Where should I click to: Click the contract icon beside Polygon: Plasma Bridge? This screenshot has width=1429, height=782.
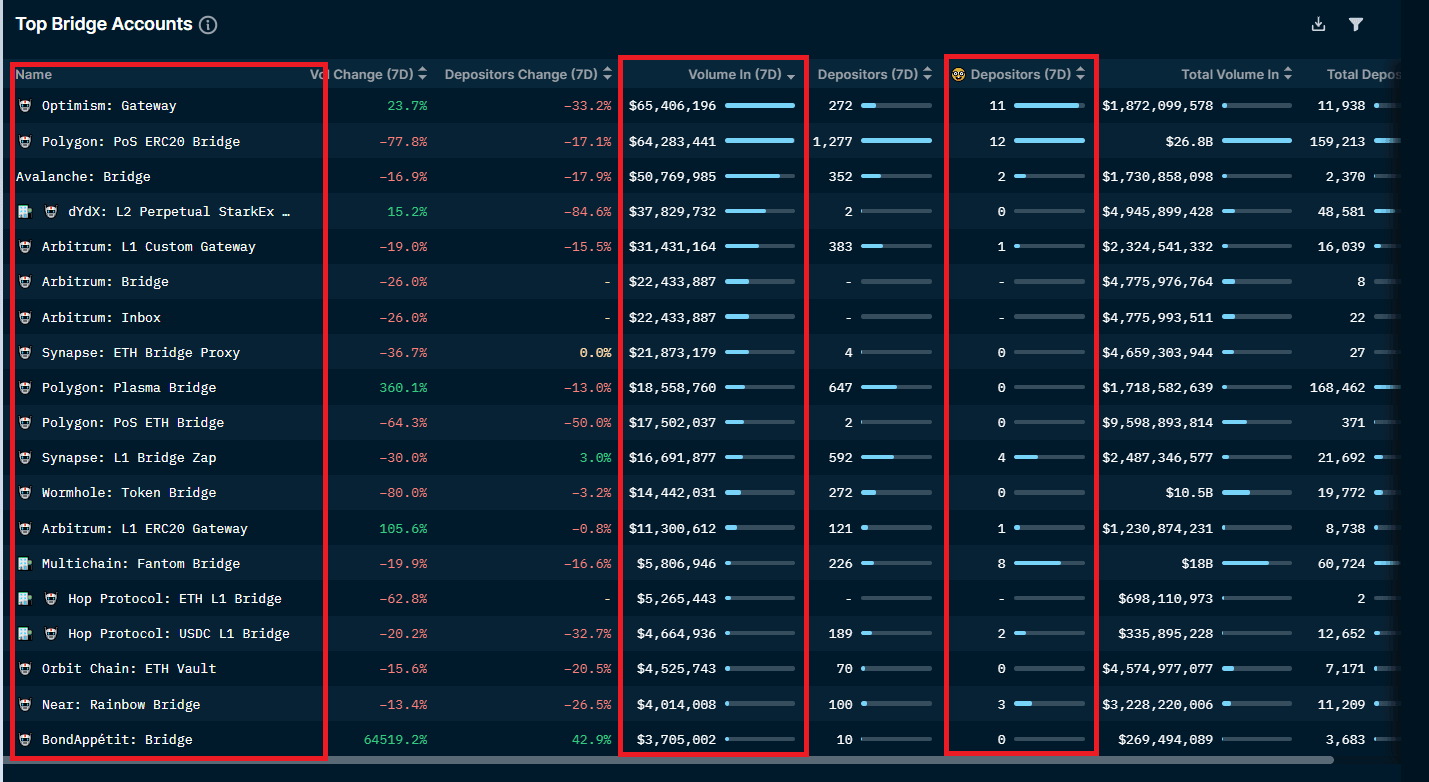click(x=25, y=388)
